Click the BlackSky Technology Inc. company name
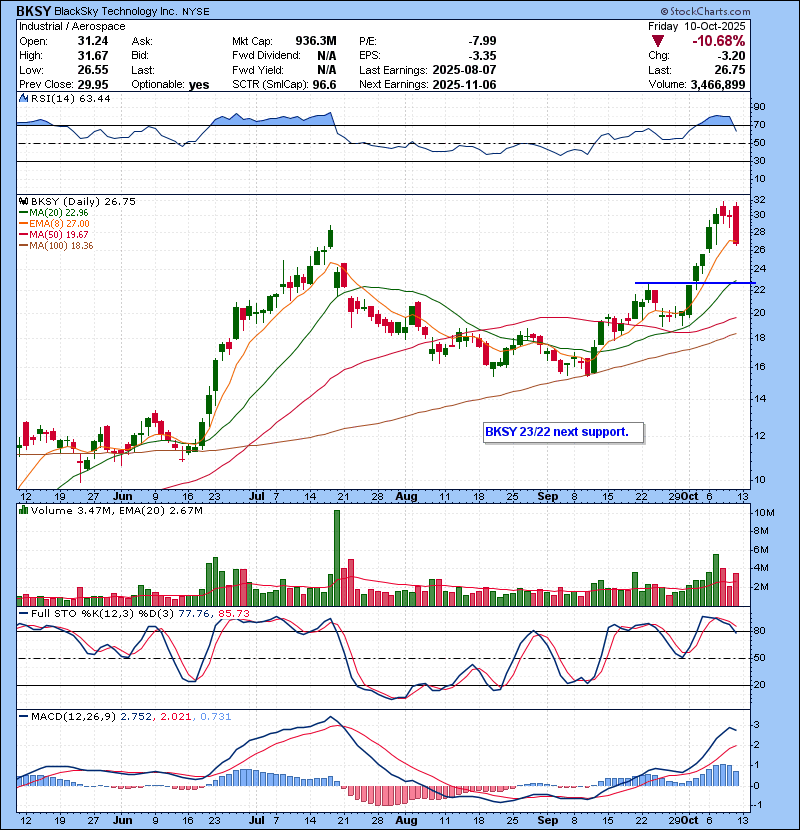This screenshot has width=800, height=830. pyautogui.click(x=115, y=11)
